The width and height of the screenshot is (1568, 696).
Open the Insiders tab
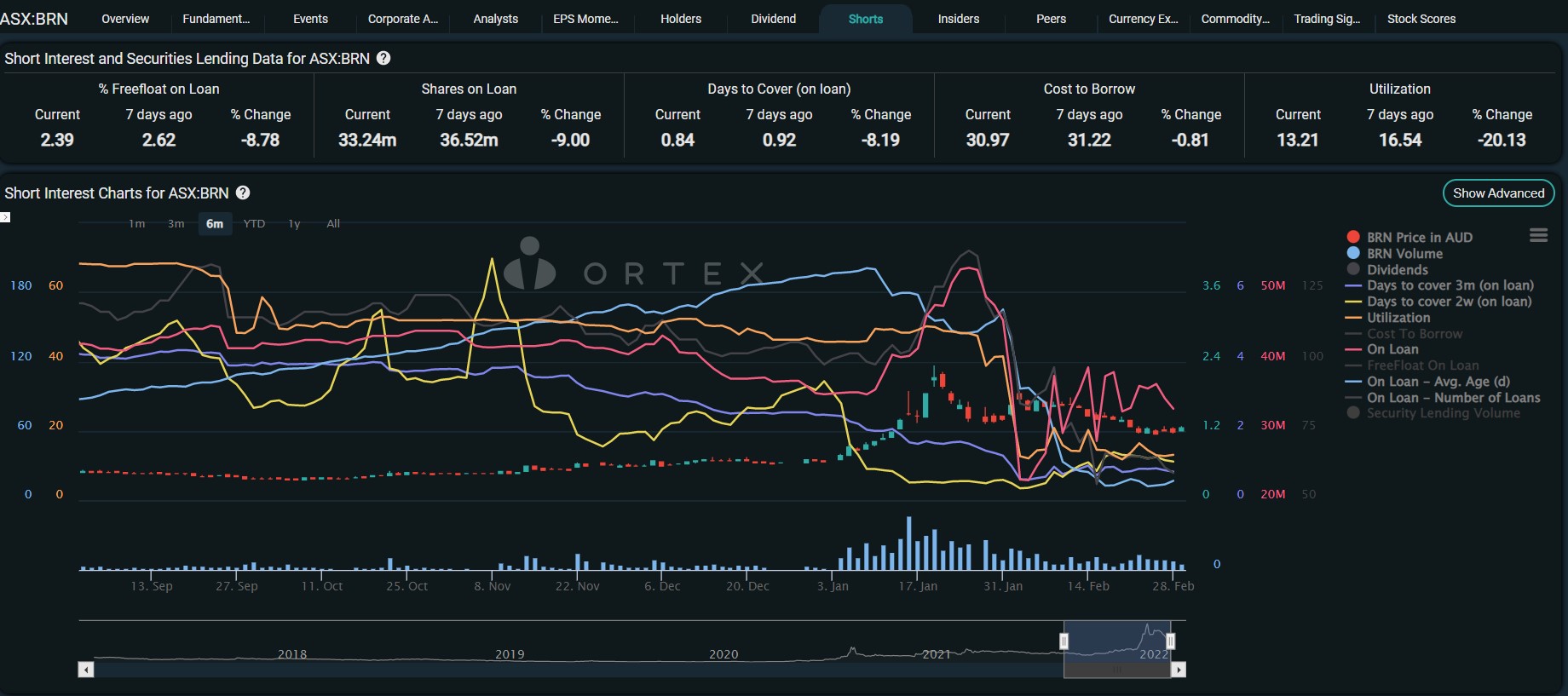(x=958, y=19)
